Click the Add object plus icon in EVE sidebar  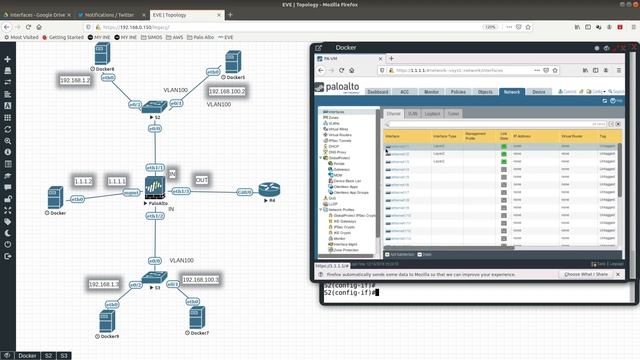[7, 59]
